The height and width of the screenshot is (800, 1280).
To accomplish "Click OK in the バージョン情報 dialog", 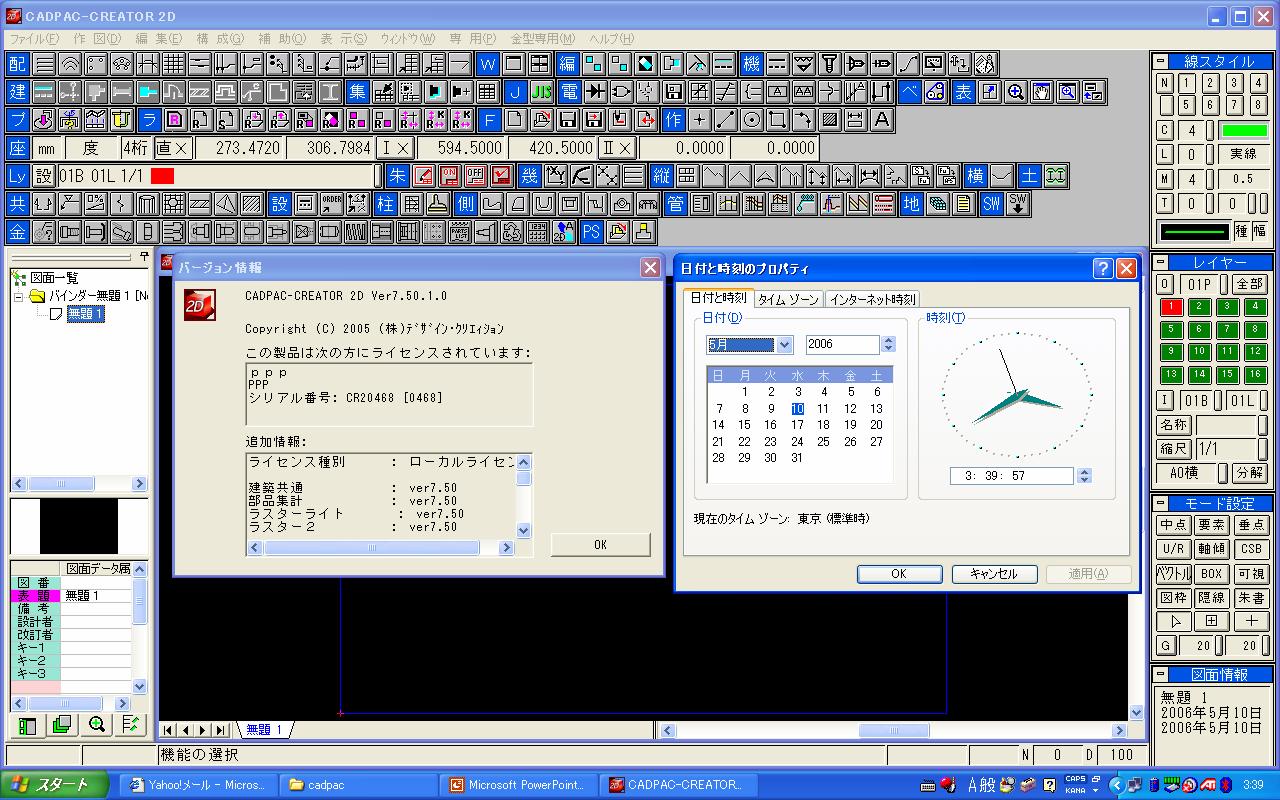I will point(600,545).
